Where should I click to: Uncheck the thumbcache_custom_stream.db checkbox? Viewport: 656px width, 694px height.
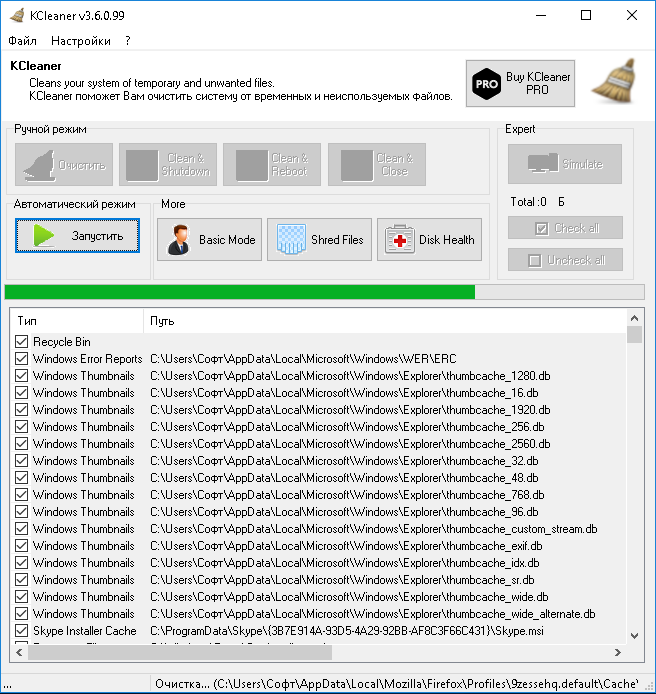(21, 528)
